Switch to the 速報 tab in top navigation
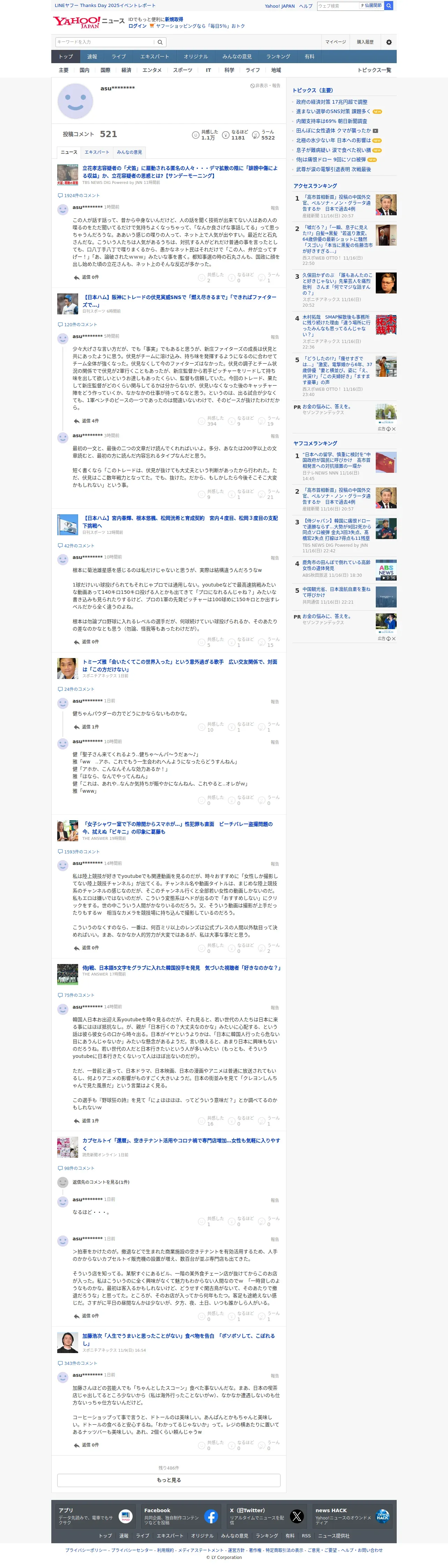 [92, 57]
